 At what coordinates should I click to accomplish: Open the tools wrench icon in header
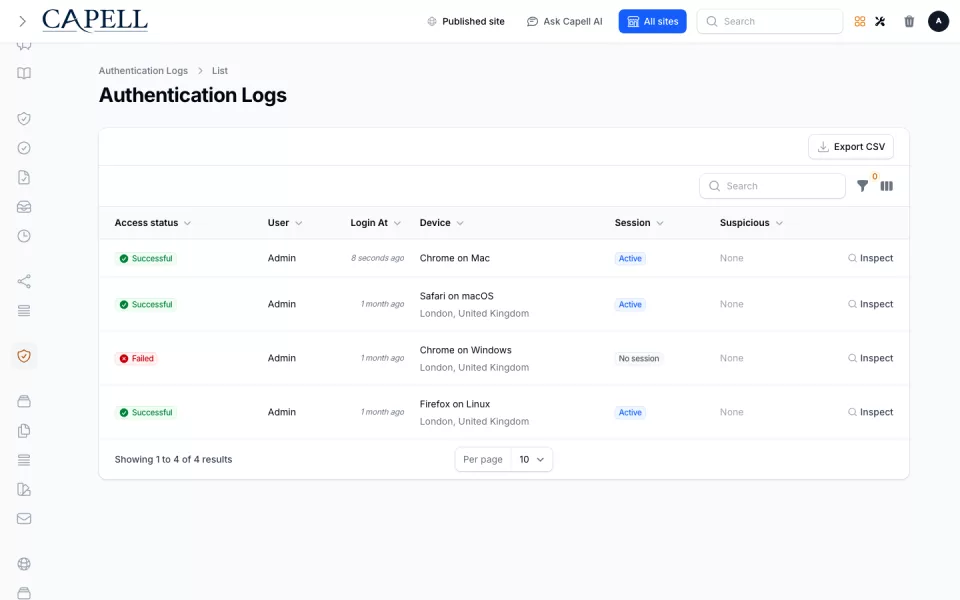[x=880, y=21]
